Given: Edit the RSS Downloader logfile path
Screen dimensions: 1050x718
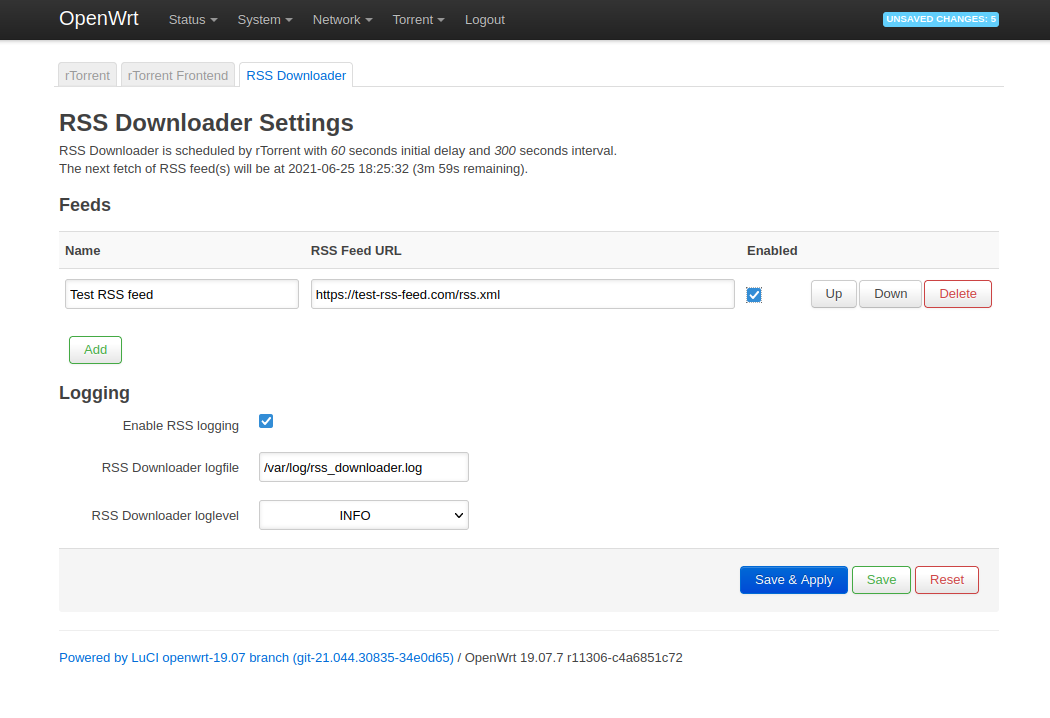Looking at the screenshot, I should coord(364,468).
